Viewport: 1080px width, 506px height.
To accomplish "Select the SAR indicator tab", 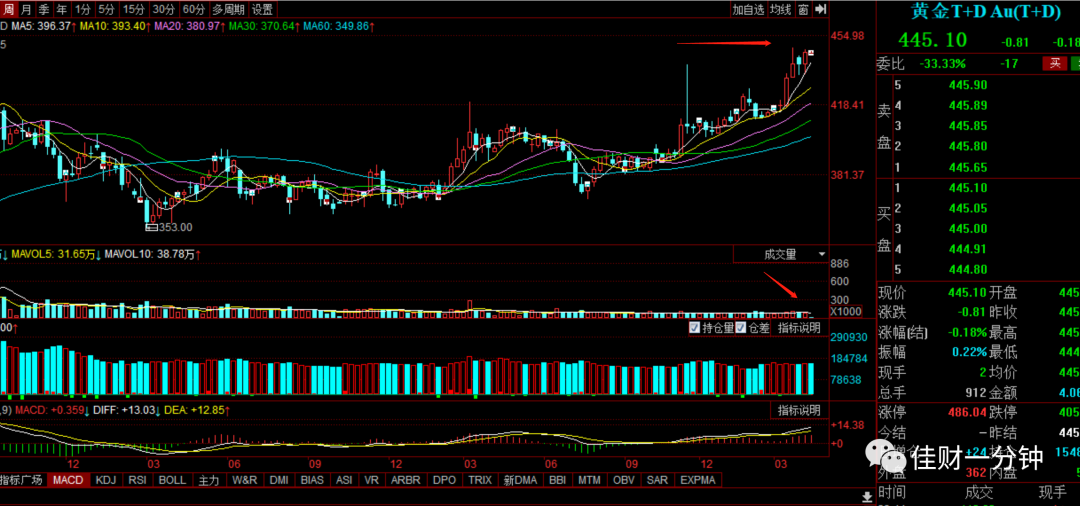I will [x=658, y=480].
